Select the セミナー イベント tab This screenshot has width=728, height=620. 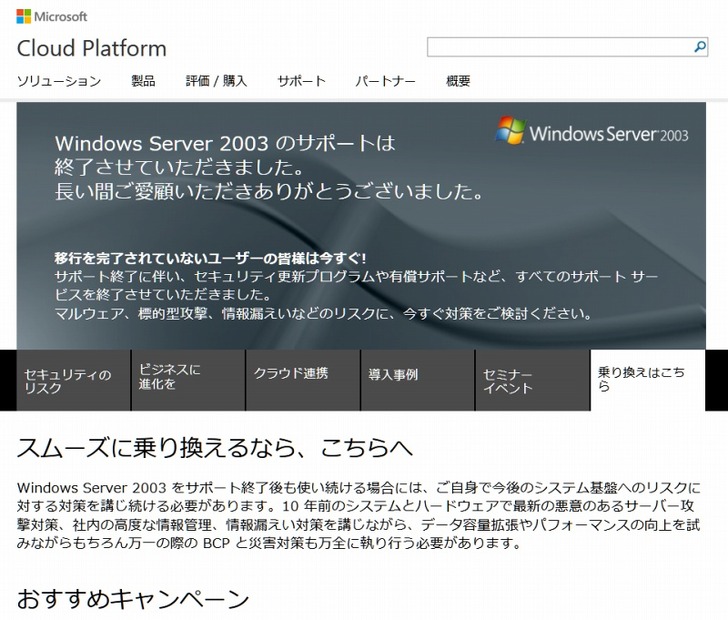[x=533, y=380]
